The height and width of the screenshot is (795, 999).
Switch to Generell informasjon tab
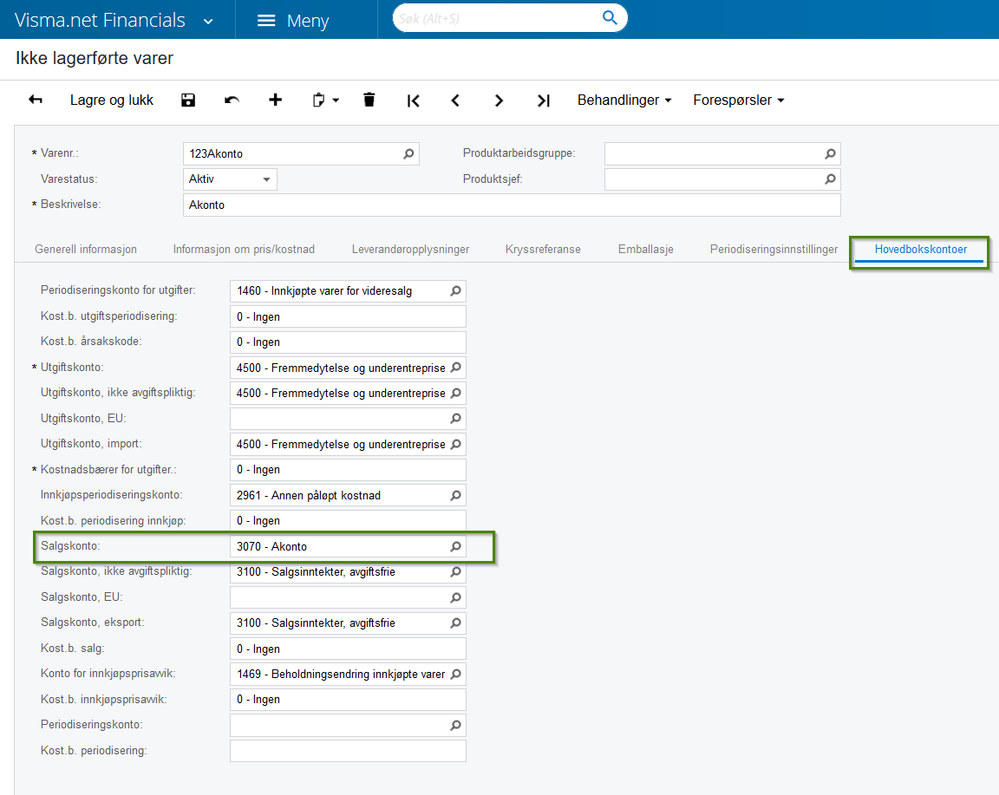coord(86,249)
